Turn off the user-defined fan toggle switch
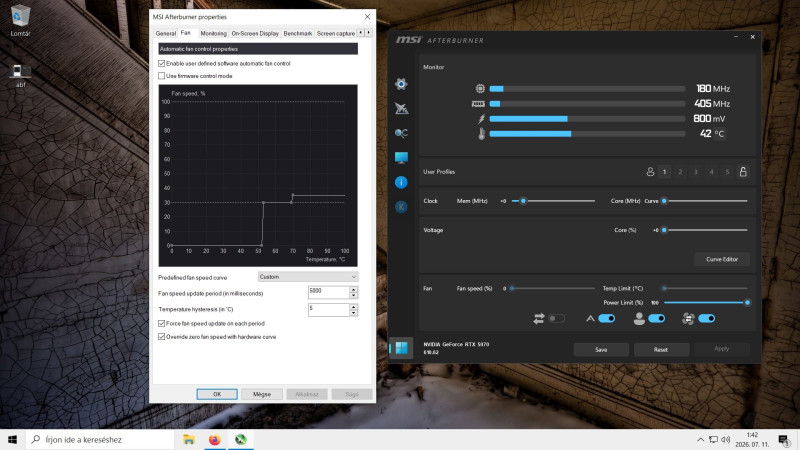Viewport: 800px width, 450px height. click(x=657, y=319)
